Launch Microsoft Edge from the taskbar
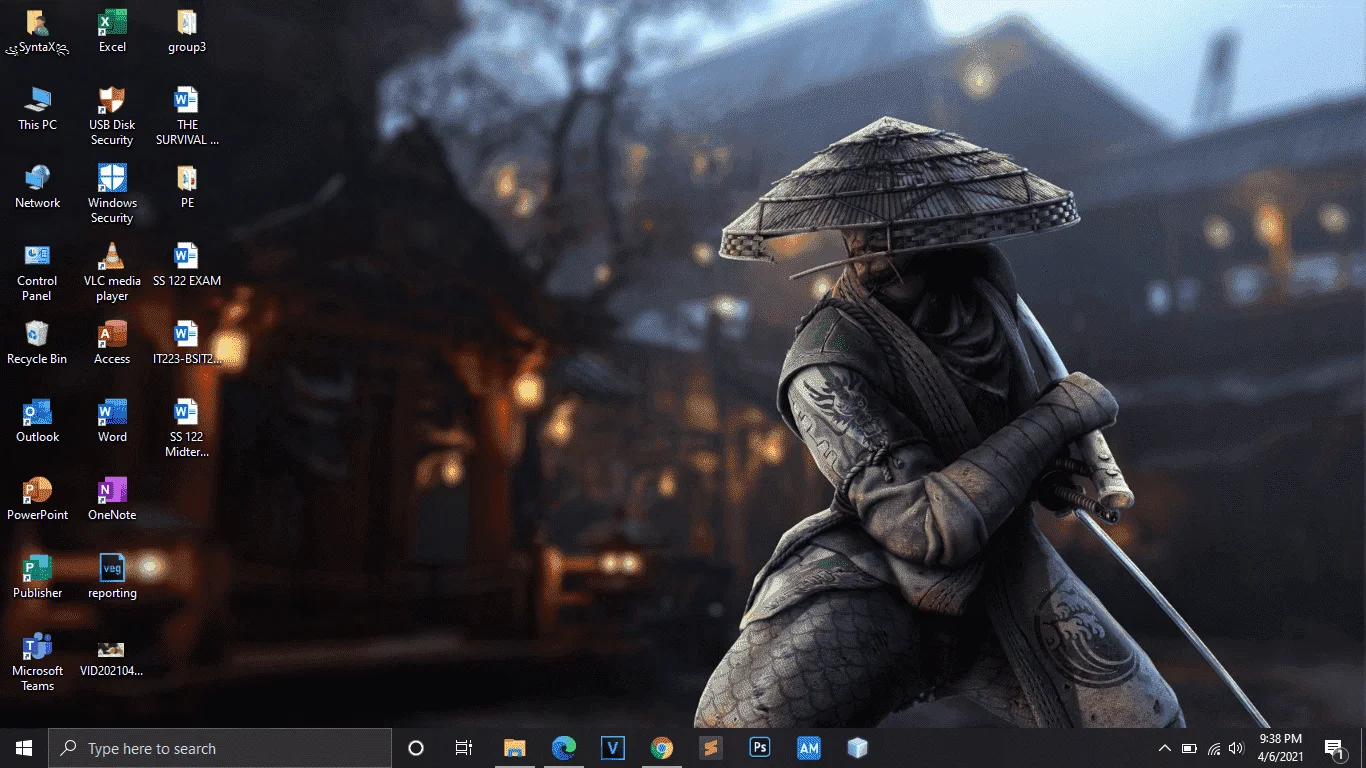Viewport: 1366px width, 768px height. point(564,748)
